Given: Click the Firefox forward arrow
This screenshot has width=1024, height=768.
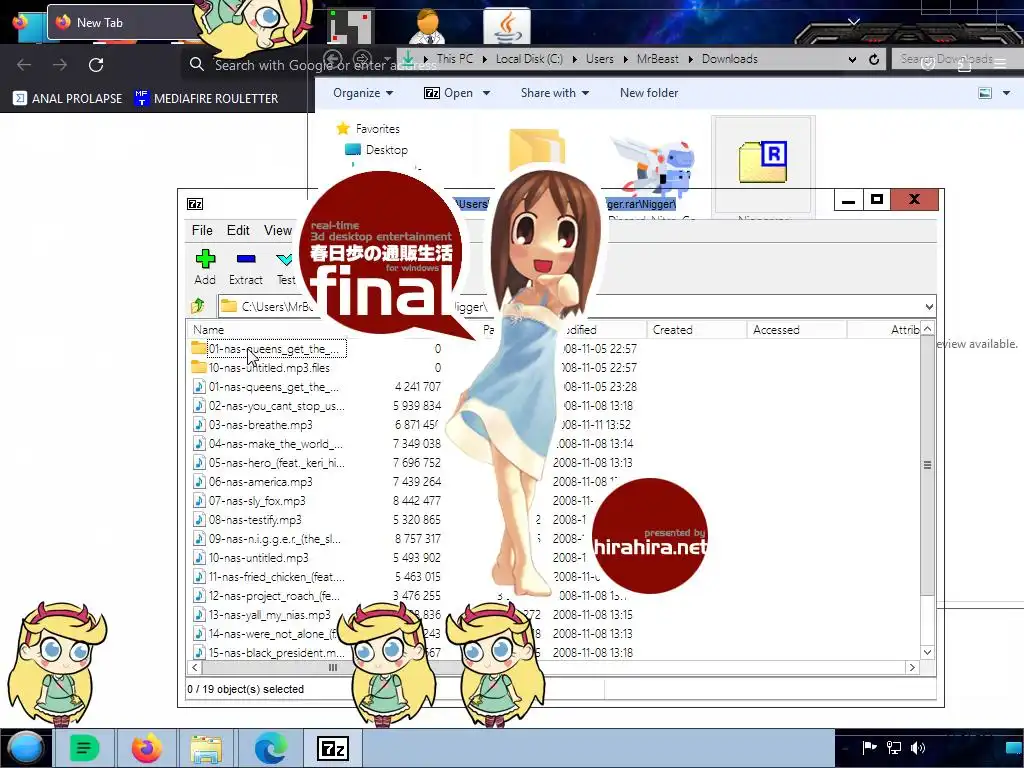Looking at the screenshot, I should point(60,65).
